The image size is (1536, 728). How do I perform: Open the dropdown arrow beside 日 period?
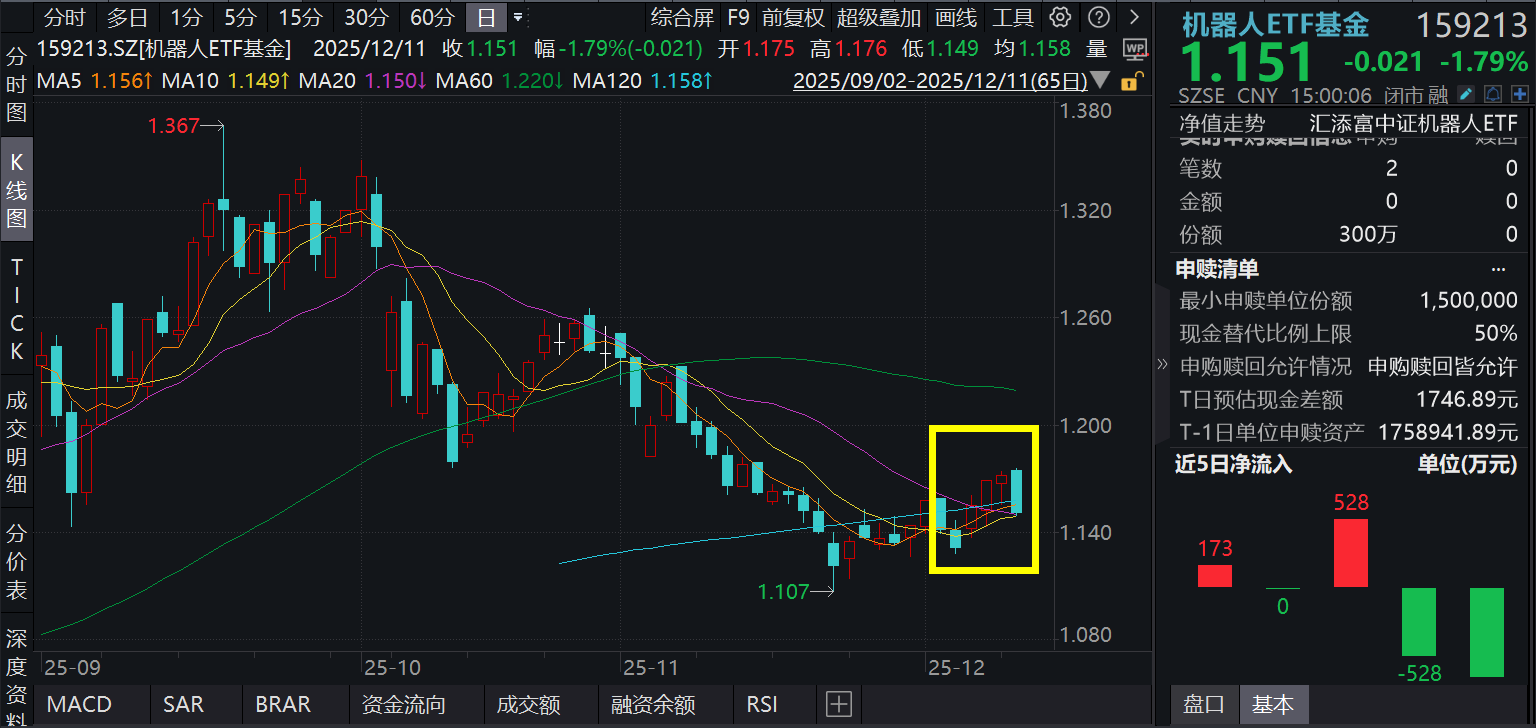[x=520, y=17]
